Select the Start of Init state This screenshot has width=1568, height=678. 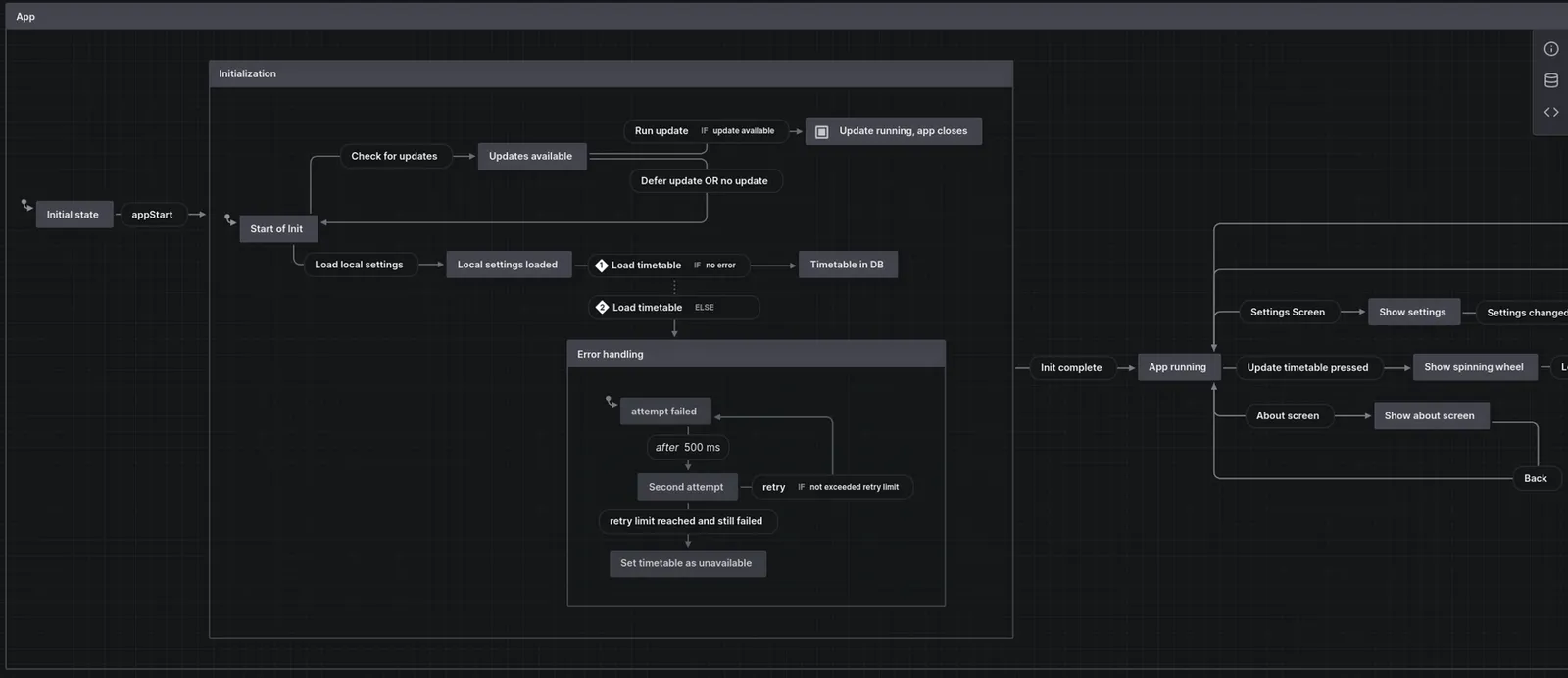click(277, 229)
